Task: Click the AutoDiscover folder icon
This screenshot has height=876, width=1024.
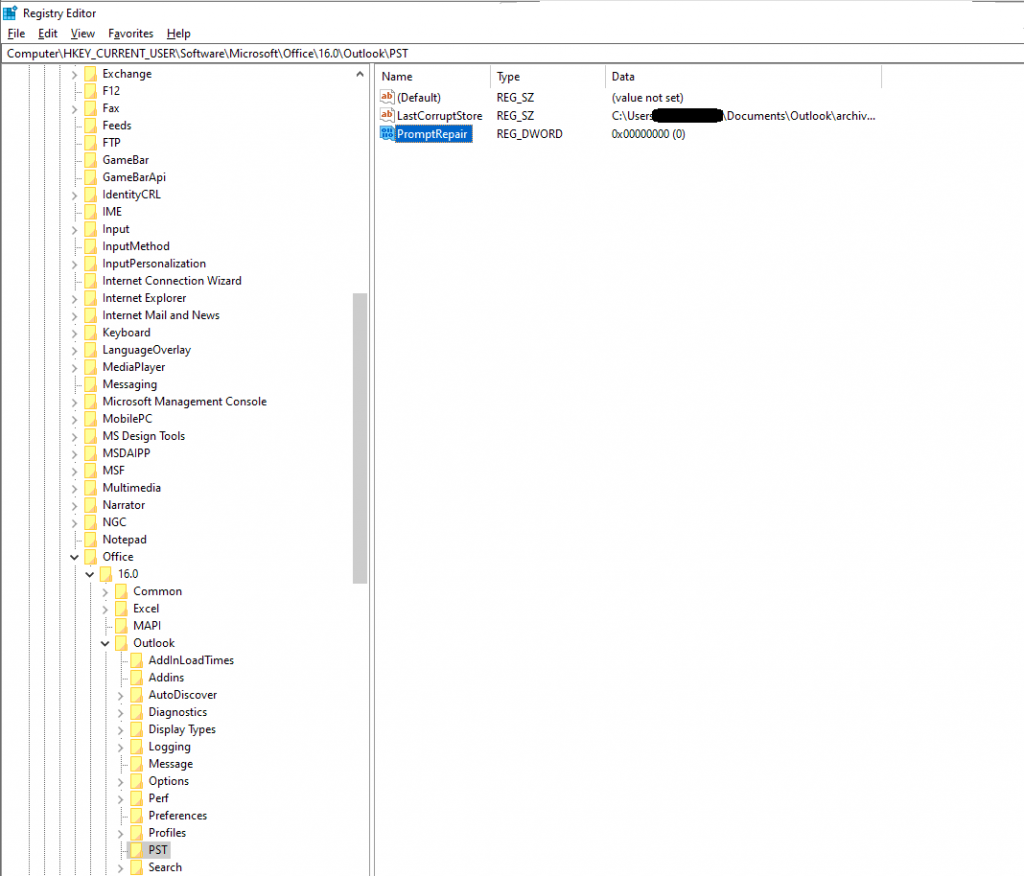Action: point(137,695)
